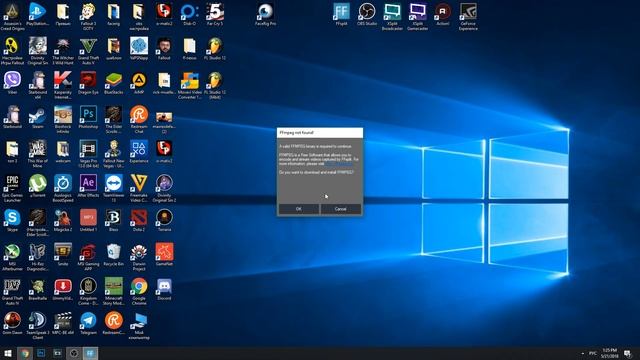Viewport: 640px width, 360px height.
Task: Launch the XSplit Broadcaster desktop icon
Action: tap(392, 17)
